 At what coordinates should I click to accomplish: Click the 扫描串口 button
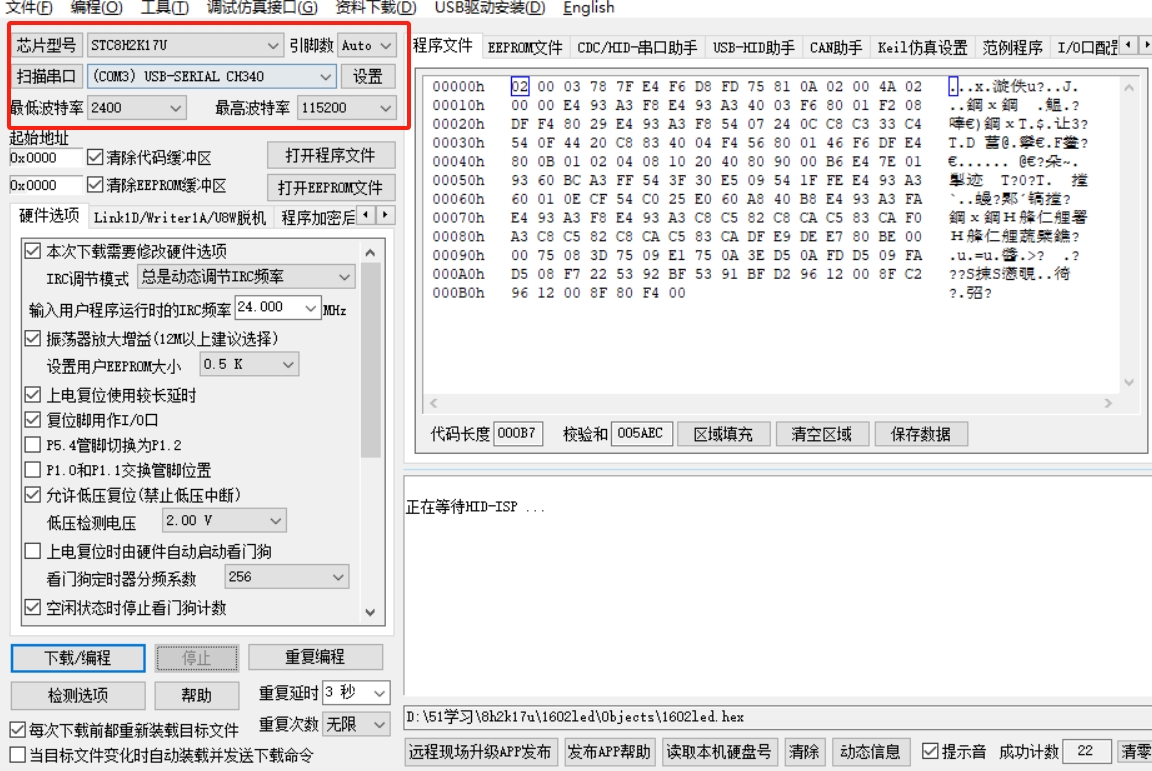(46, 76)
